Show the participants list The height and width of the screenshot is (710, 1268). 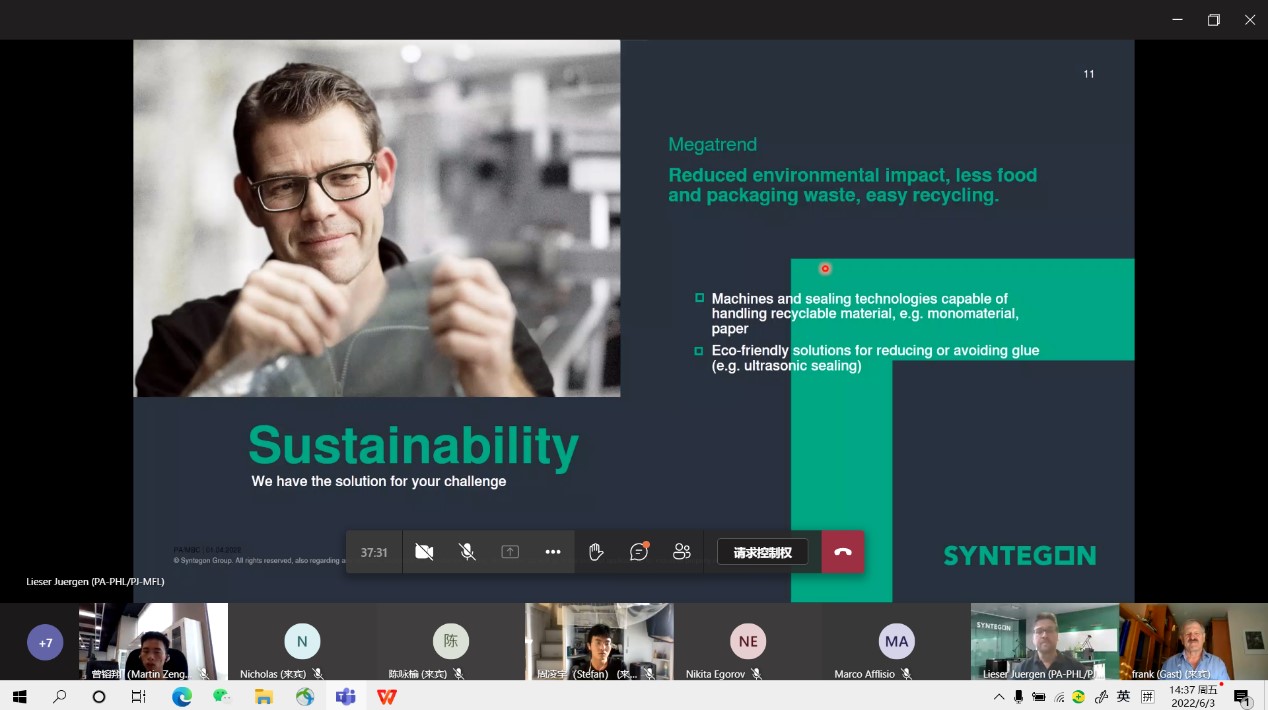pyautogui.click(x=682, y=552)
